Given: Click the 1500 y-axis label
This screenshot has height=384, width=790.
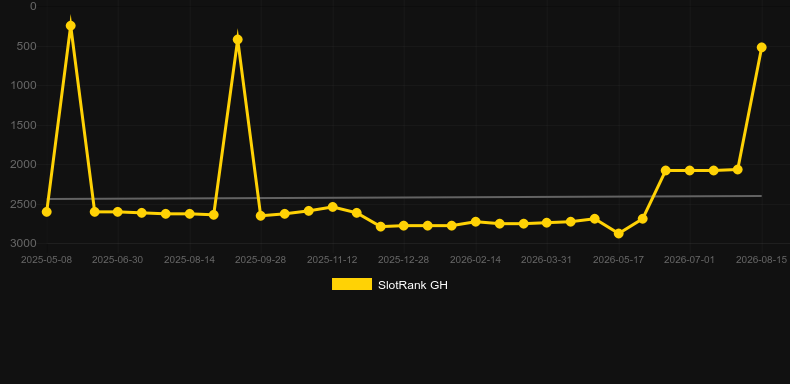Looking at the screenshot, I should click(24, 125).
